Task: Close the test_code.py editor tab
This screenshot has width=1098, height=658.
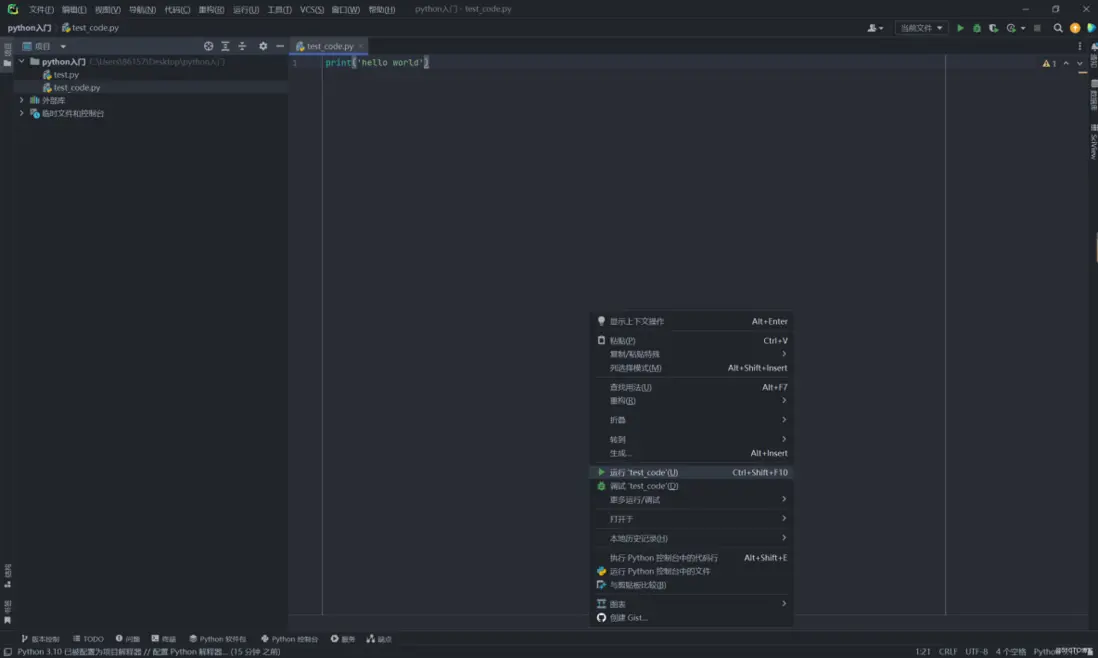Action: [x=361, y=46]
